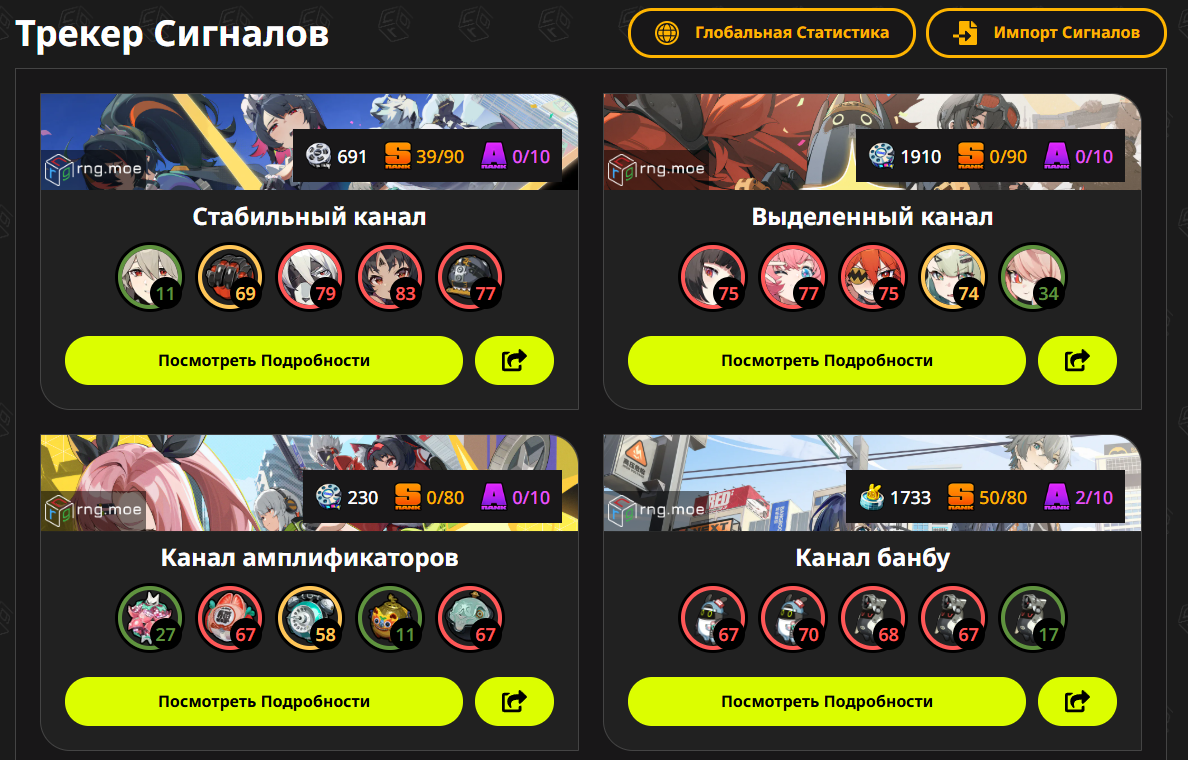Select the character avatar with pity 11

(x=150, y=277)
